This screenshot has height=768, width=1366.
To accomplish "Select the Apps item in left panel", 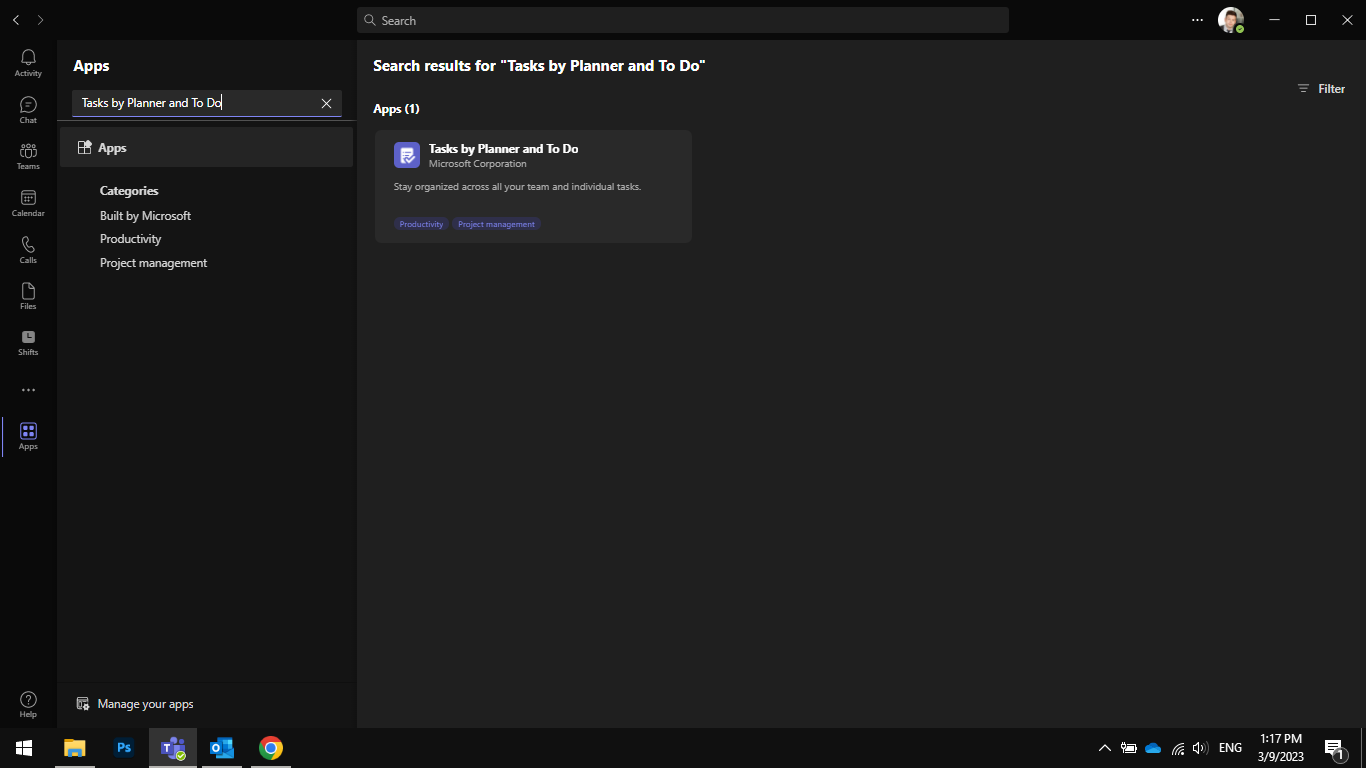I will tap(206, 147).
